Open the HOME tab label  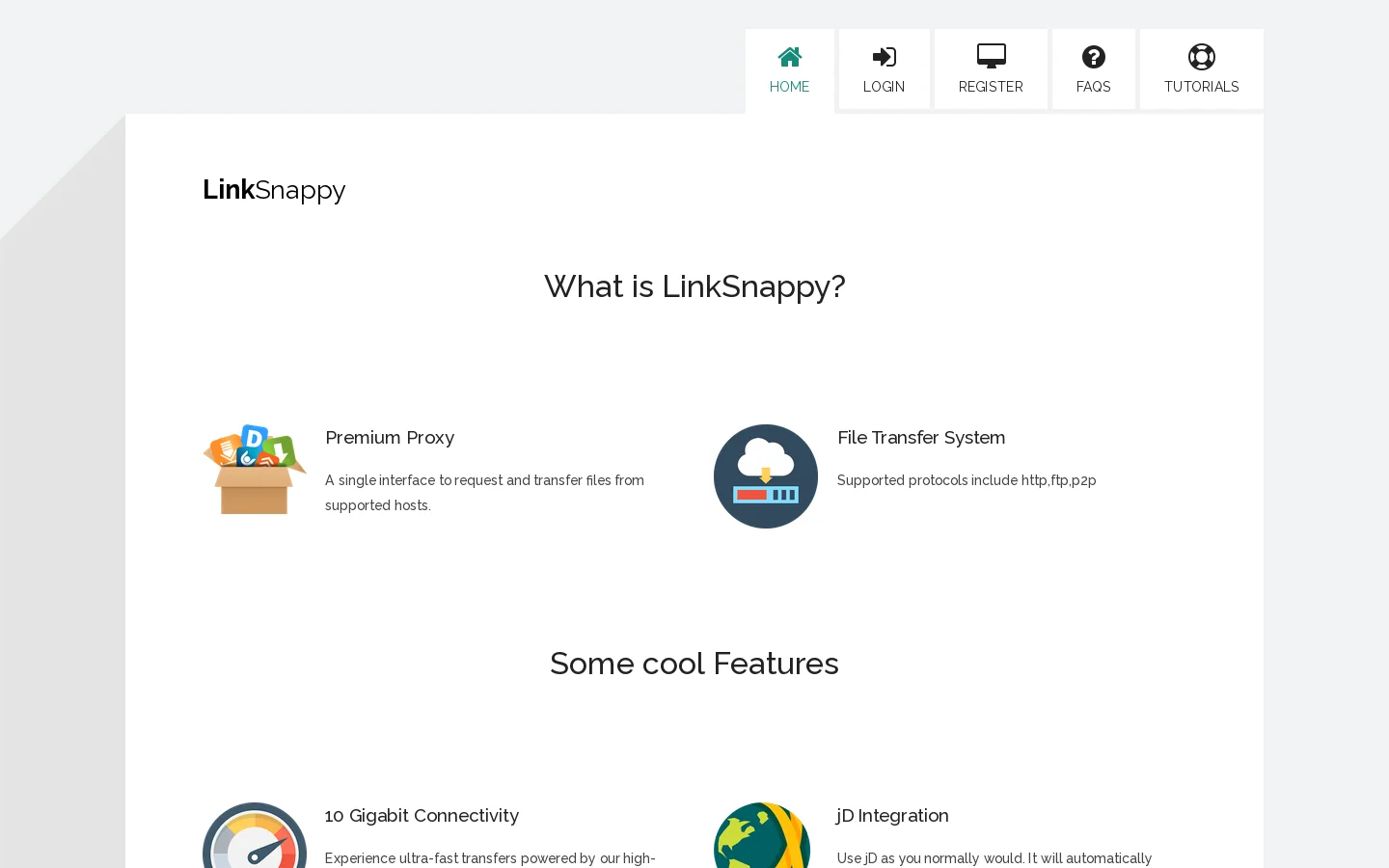[789, 87]
